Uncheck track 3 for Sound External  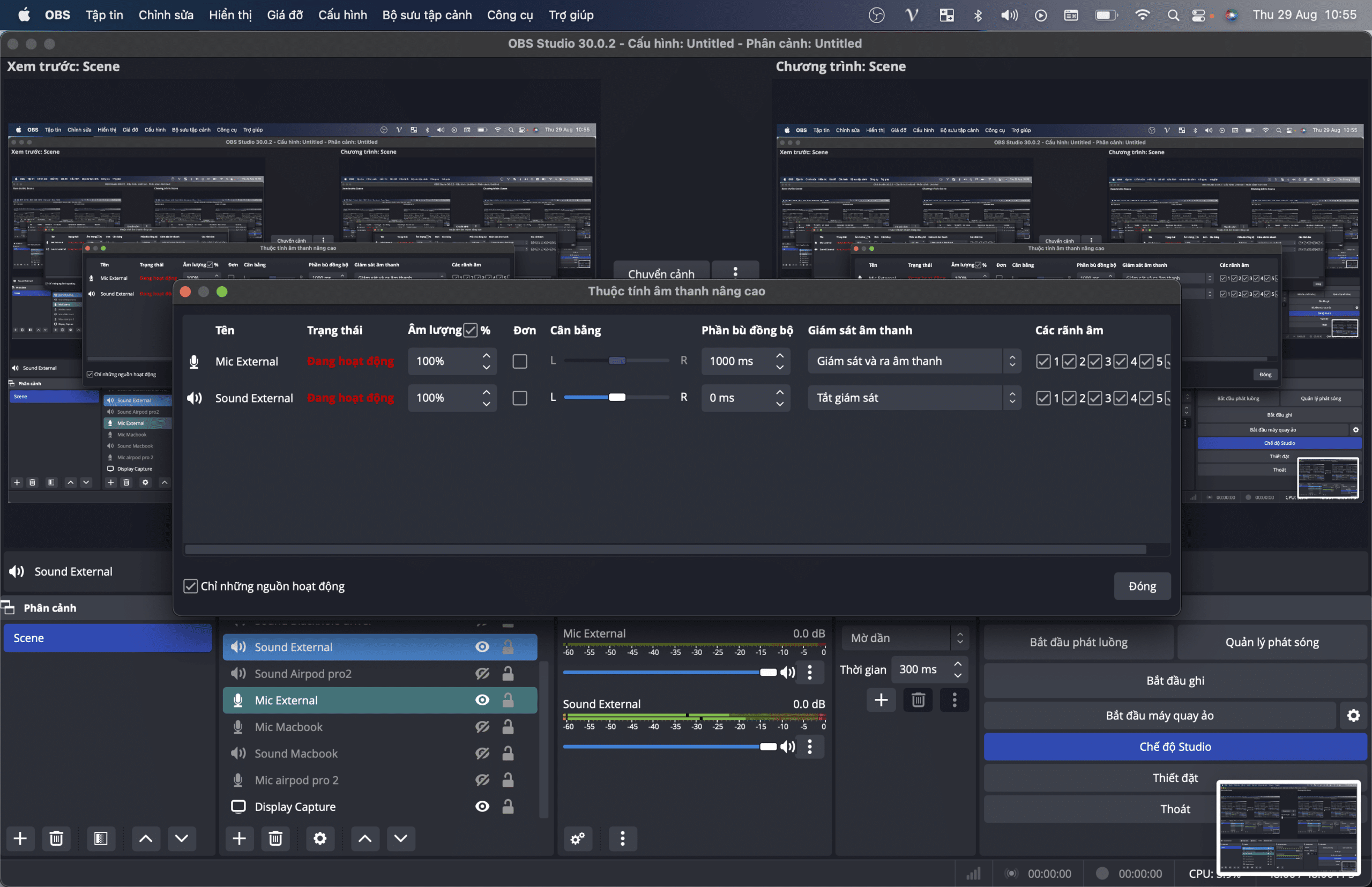click(x=1094, y=398)
